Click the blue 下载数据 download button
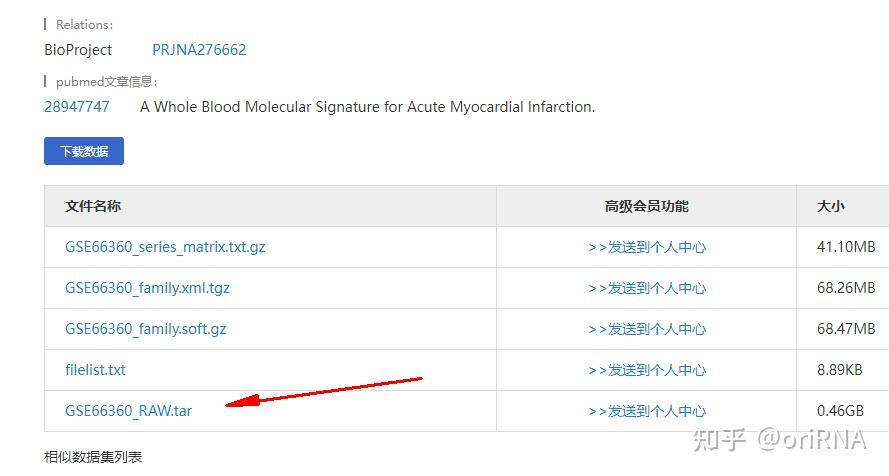 point(84,151)
